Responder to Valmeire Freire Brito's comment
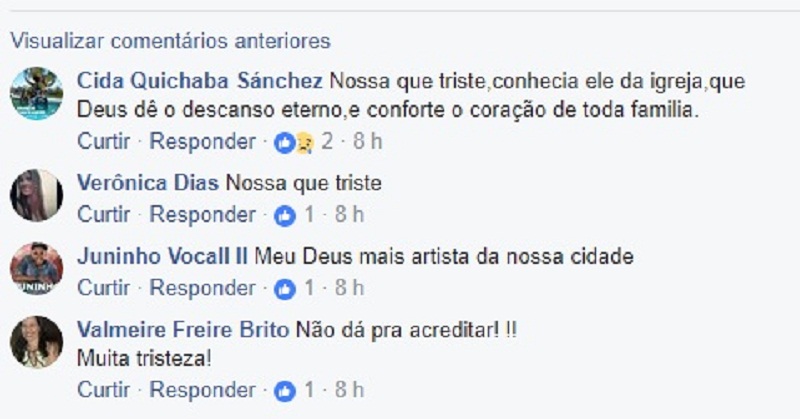 pyautogui.click(x=203, y=389)
